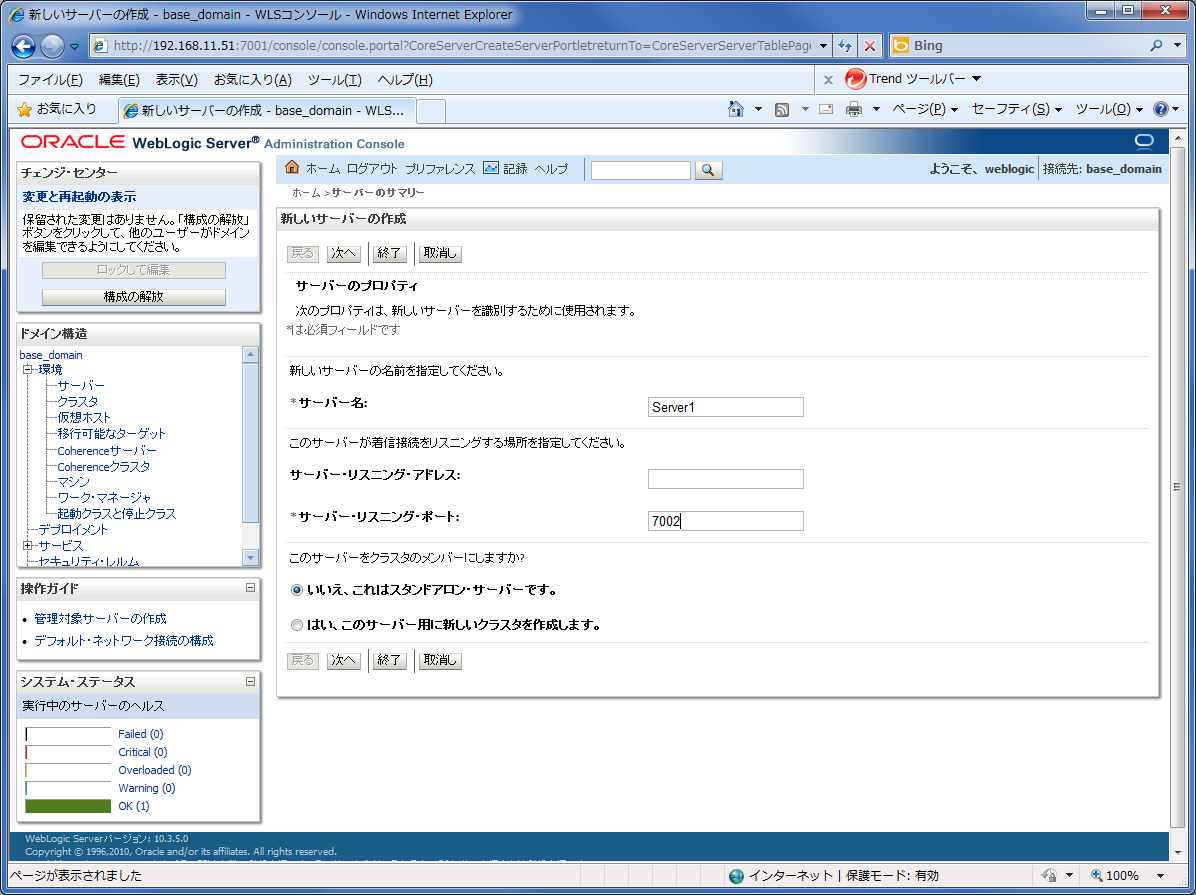Click the Read Mail envelope icon

tap(826, 109)
